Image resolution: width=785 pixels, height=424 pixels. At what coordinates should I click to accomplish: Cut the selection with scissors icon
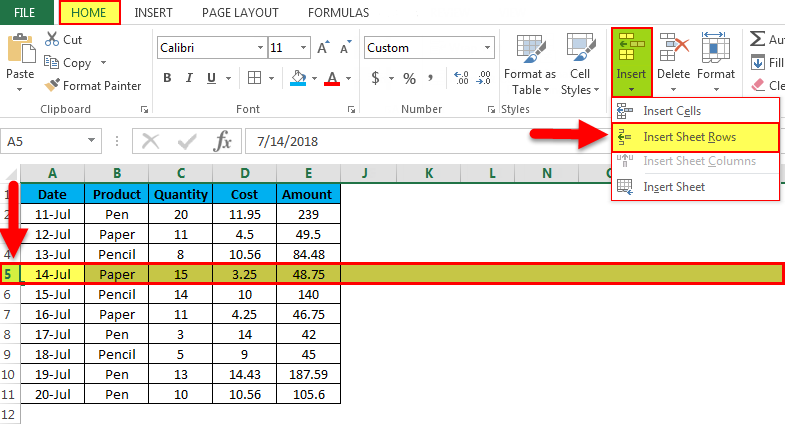point(52,39)
